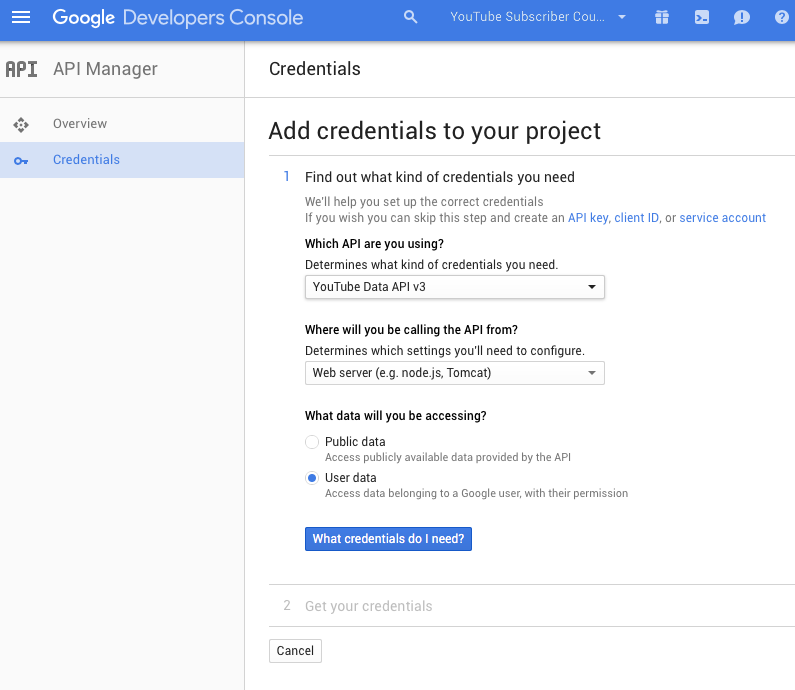This screenshot has width=795, height=690.
Task: Expand the YouTube Data API v3 dropdown
Action: (454, 287)
